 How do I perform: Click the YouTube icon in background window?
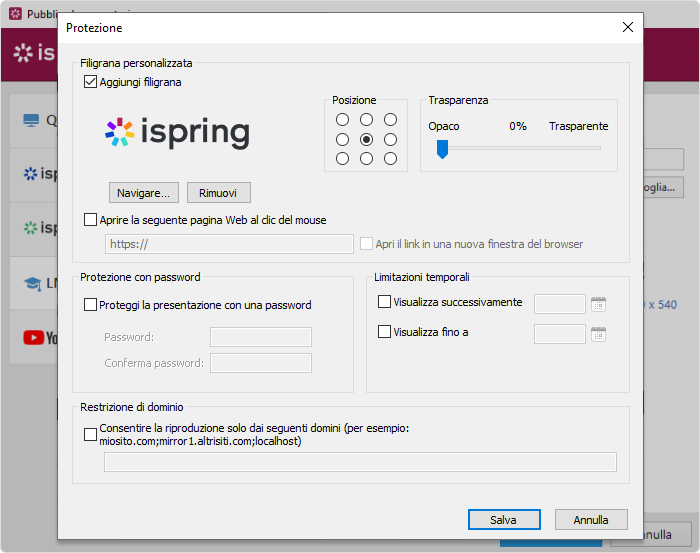click(x=33, y=337)
